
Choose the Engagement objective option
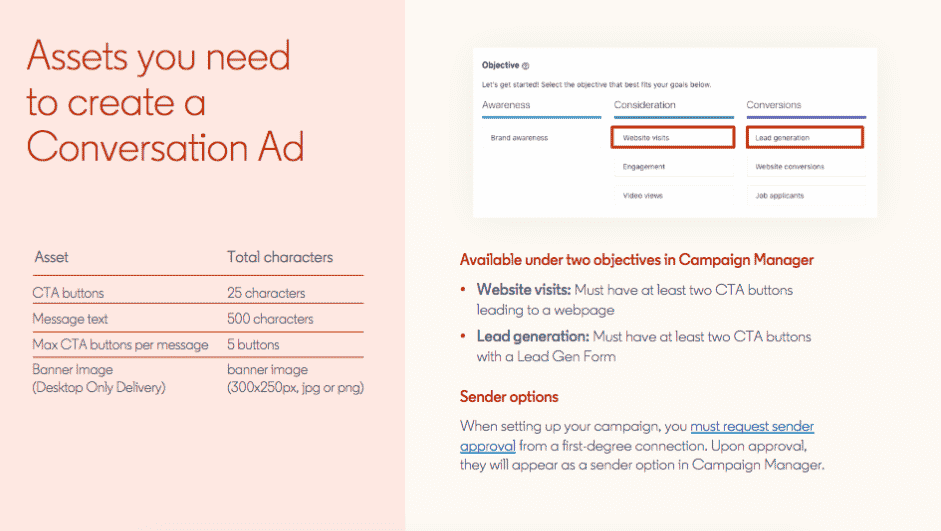(x=673, y=167)
